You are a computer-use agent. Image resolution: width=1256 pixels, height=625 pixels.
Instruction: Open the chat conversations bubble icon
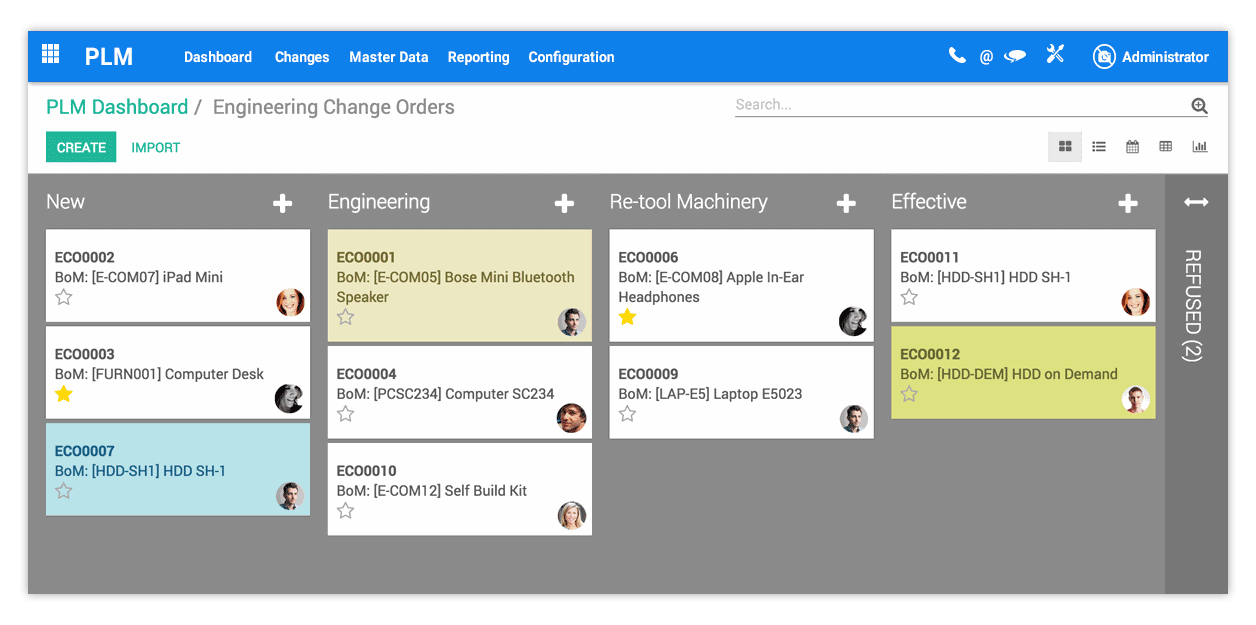coord(1015,56)
